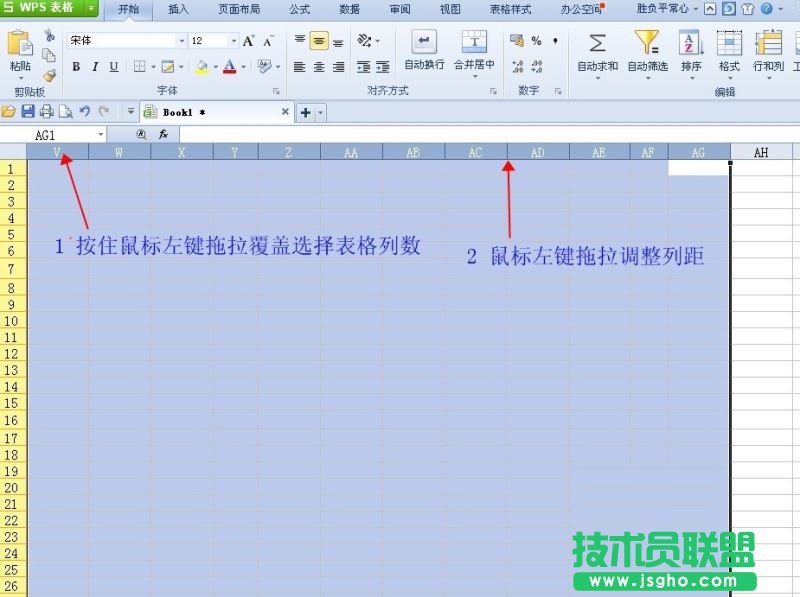Switch to the 公式 (Formulas) tab
800x597 pixels.
pyautogui.click(x=299, y=9)
